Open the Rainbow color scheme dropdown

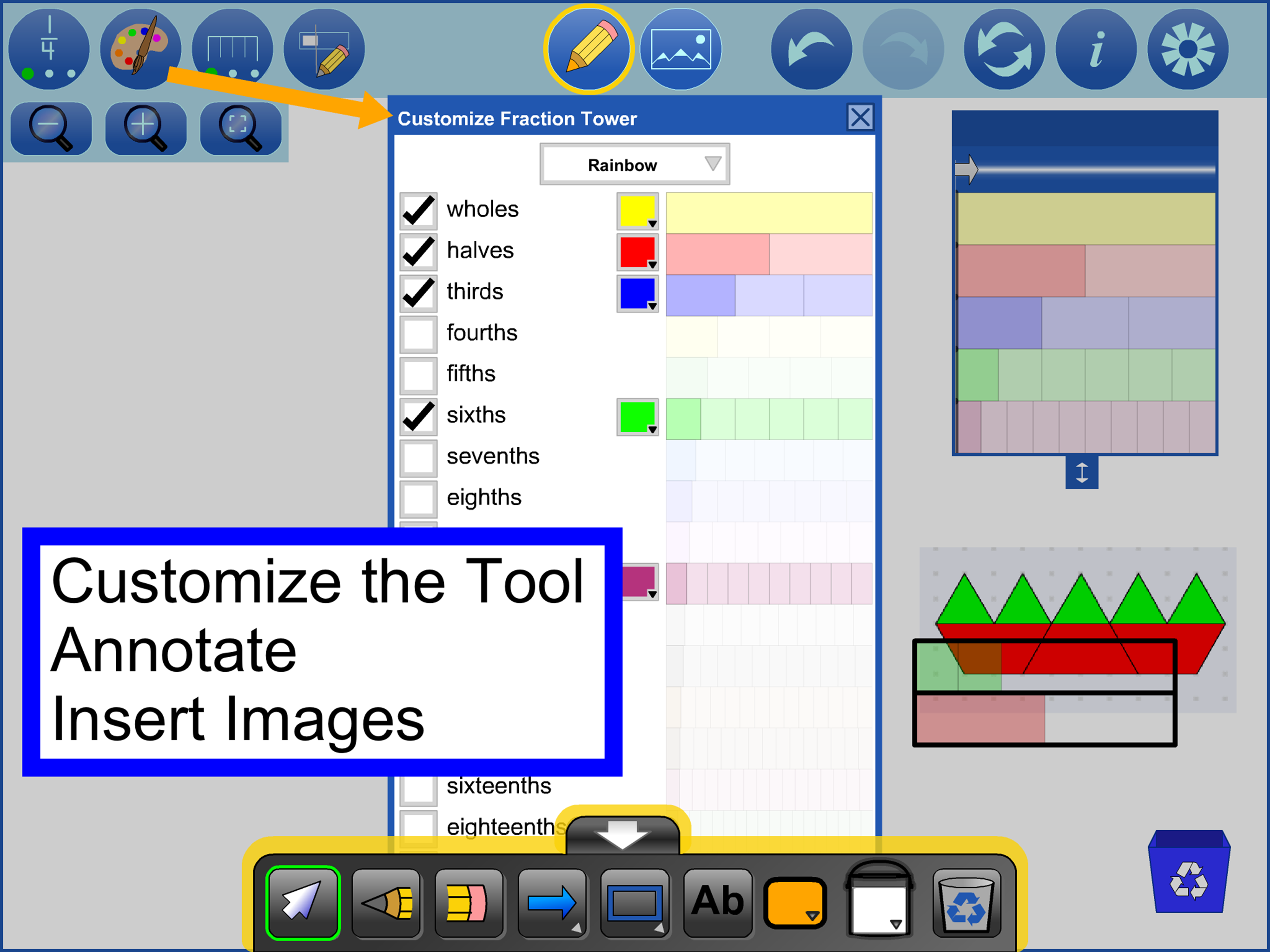(x=635, y=165)
